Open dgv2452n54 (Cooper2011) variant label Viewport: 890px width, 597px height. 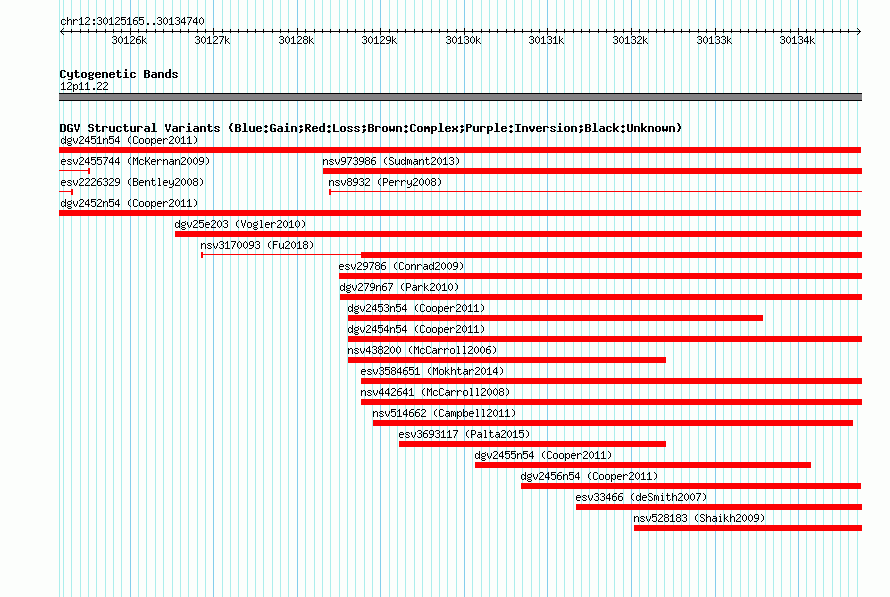(x=129, y=203)
